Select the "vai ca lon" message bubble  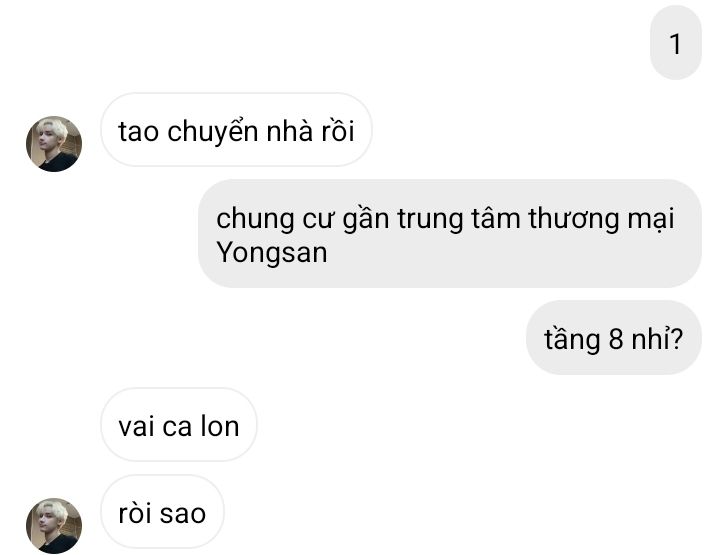[179, 425]
